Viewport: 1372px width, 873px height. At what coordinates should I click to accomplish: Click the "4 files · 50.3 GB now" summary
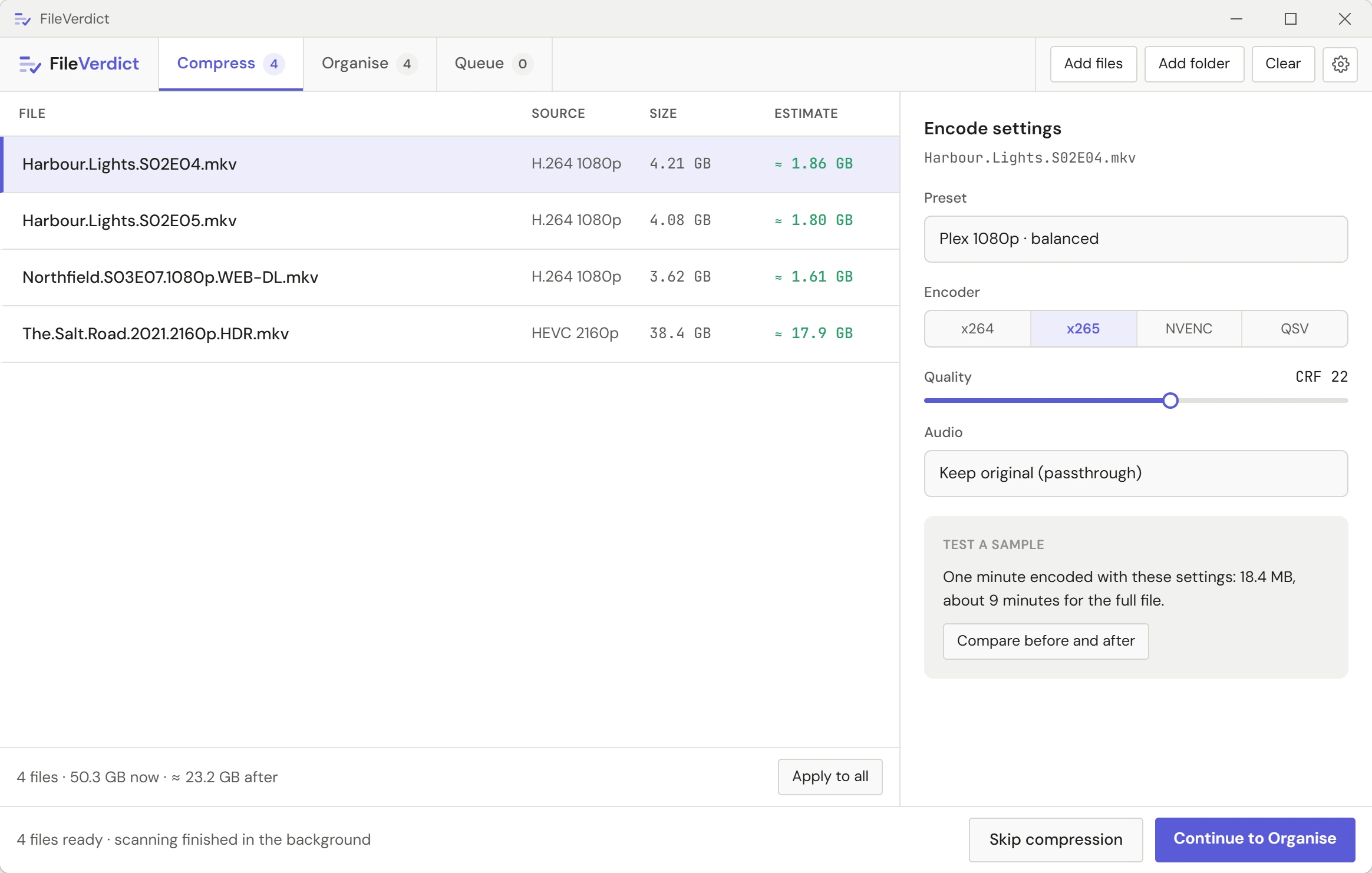88,777
